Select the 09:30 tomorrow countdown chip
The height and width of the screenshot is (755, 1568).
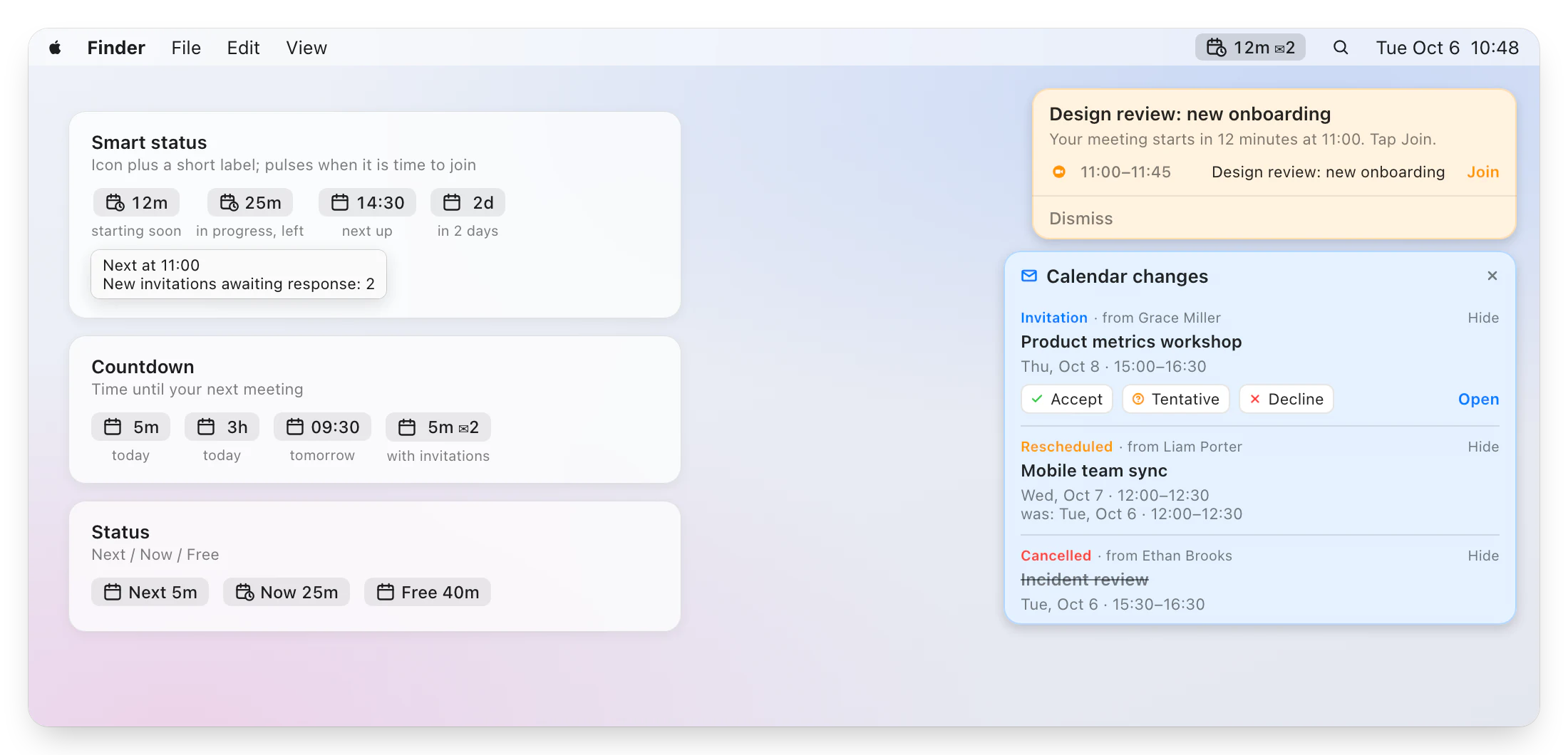pos(322,427)
